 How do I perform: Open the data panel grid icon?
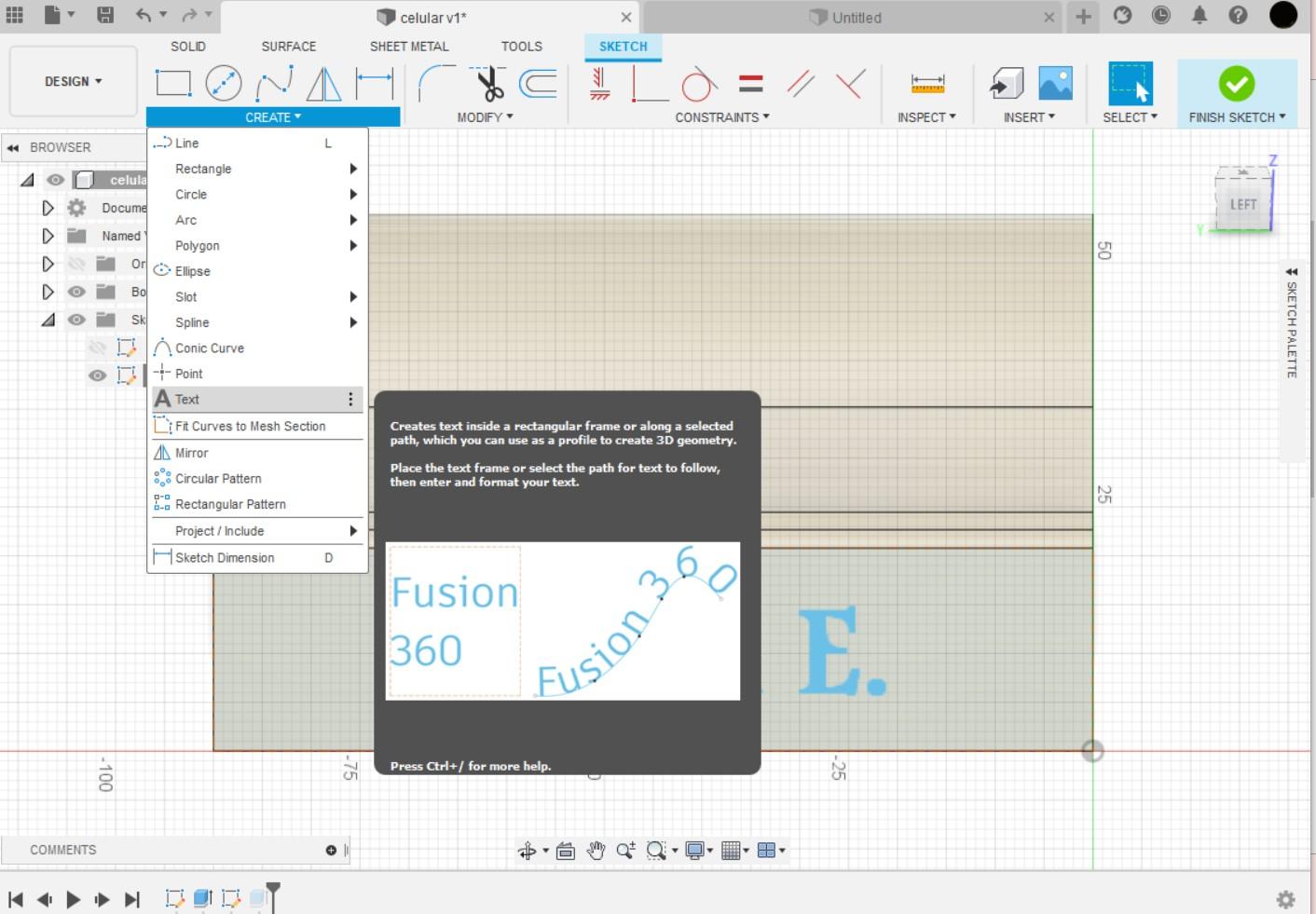click(x=15, y=15)
